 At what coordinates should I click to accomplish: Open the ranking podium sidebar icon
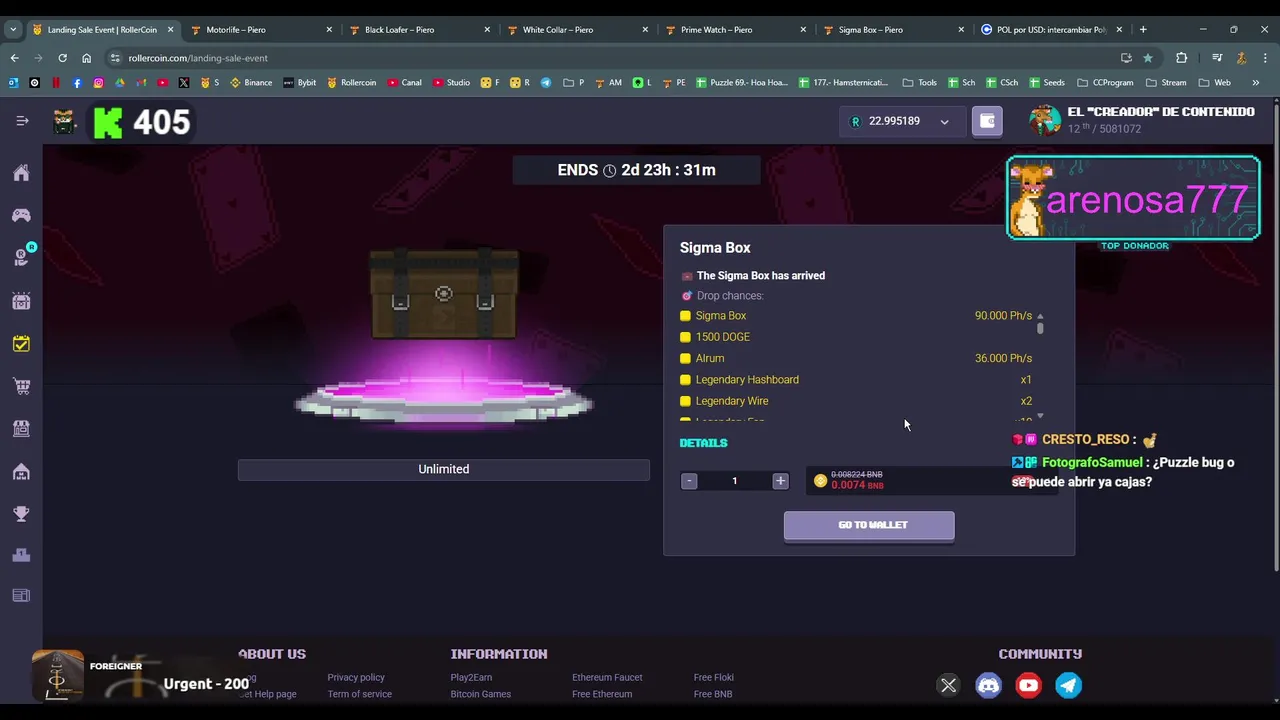coord(21,555)
